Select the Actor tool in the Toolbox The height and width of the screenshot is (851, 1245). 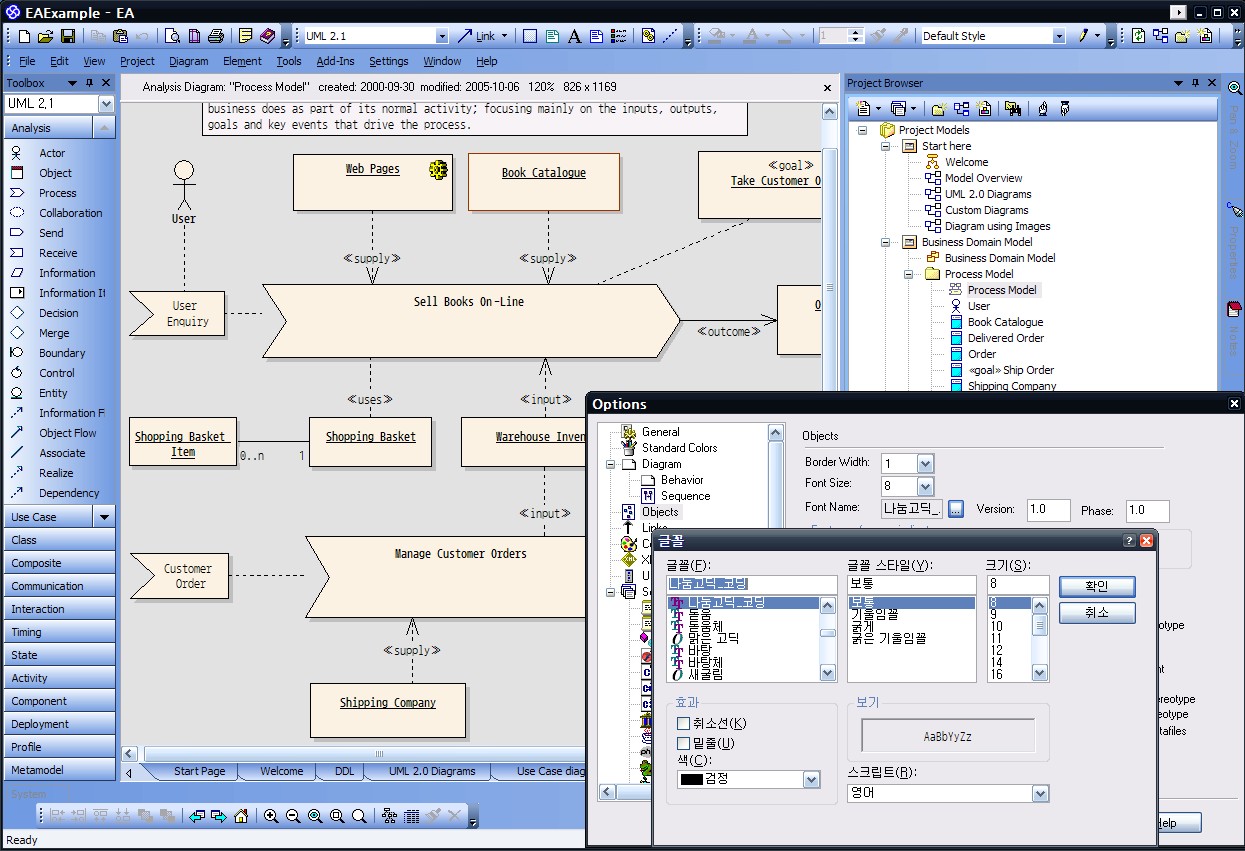[52, 153]
